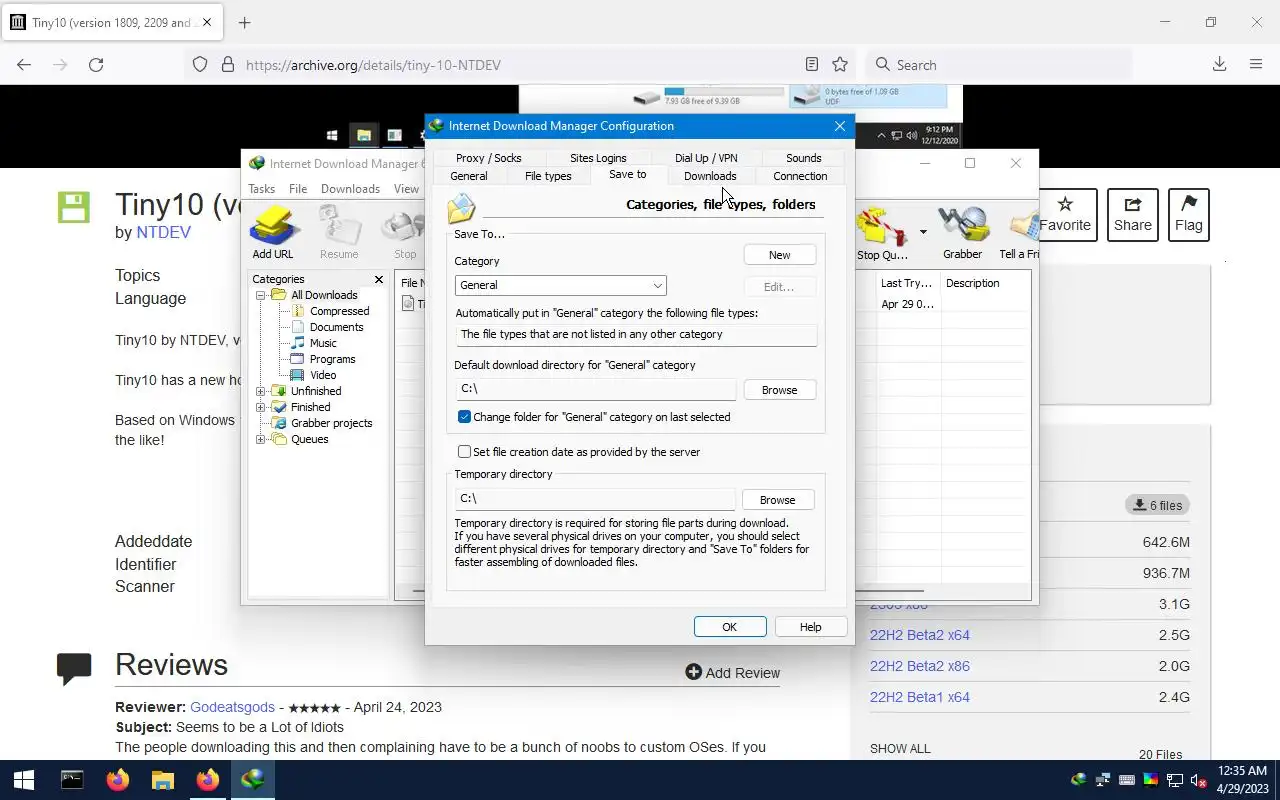1280x800 pixels.
Task: Expand the Unfinished tree node
Action: [x=261, y=391]
